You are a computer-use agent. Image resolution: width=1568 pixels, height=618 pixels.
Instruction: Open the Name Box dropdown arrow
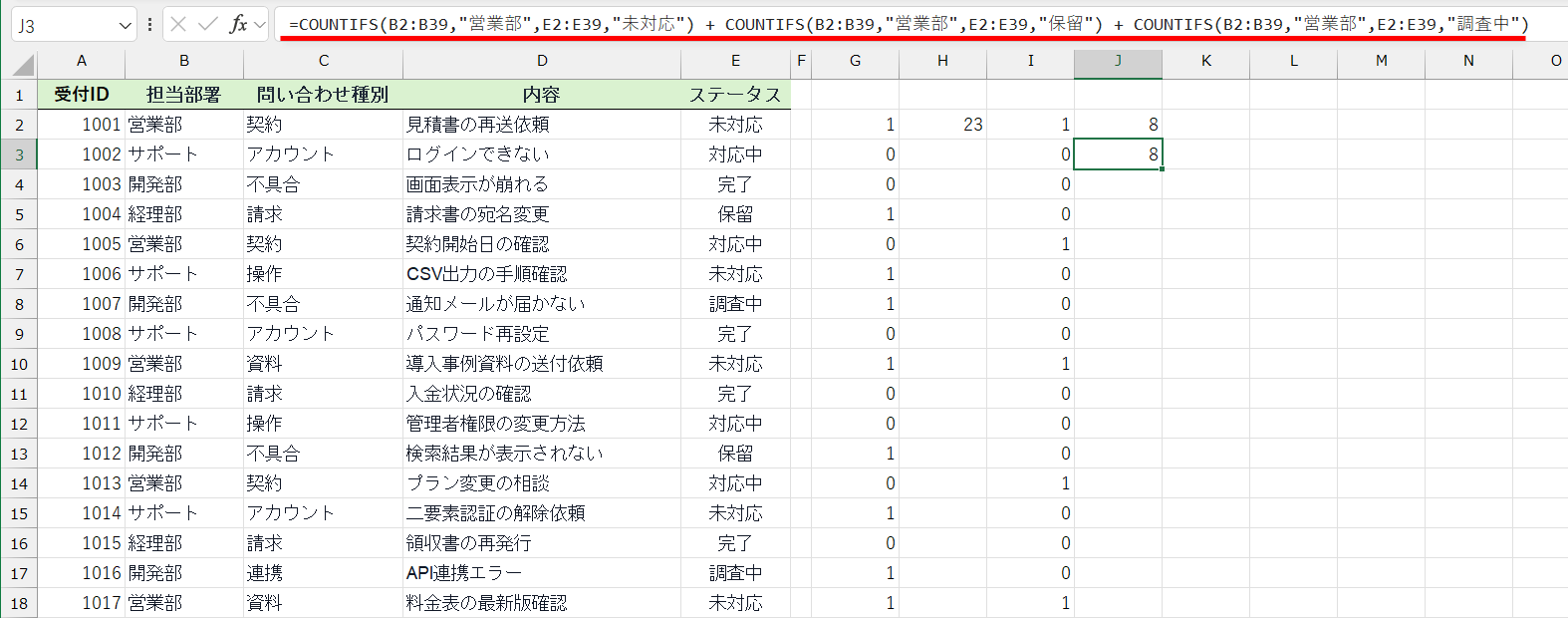(x=125, y=25)
